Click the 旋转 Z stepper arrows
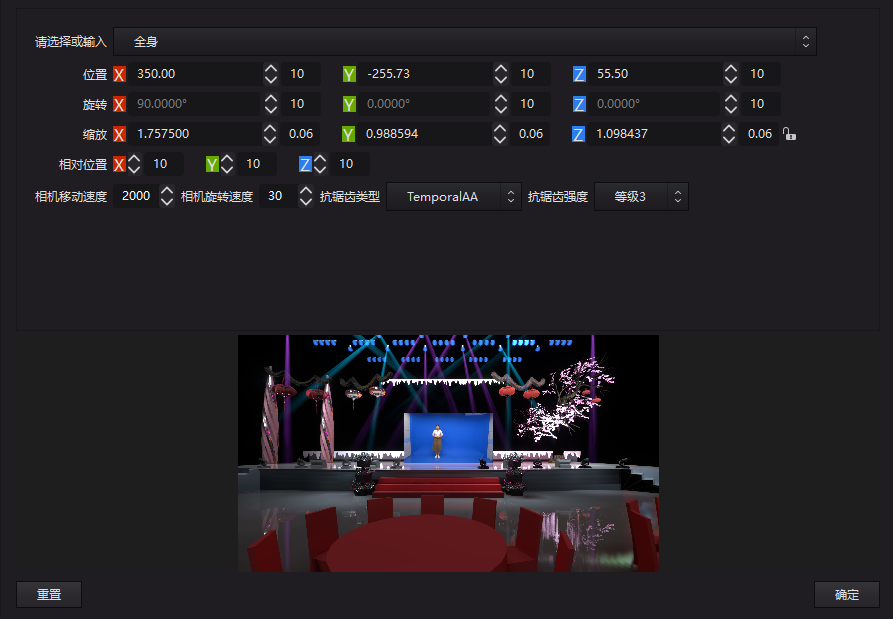Screen dimensions: 893x619 pos(731,104)
